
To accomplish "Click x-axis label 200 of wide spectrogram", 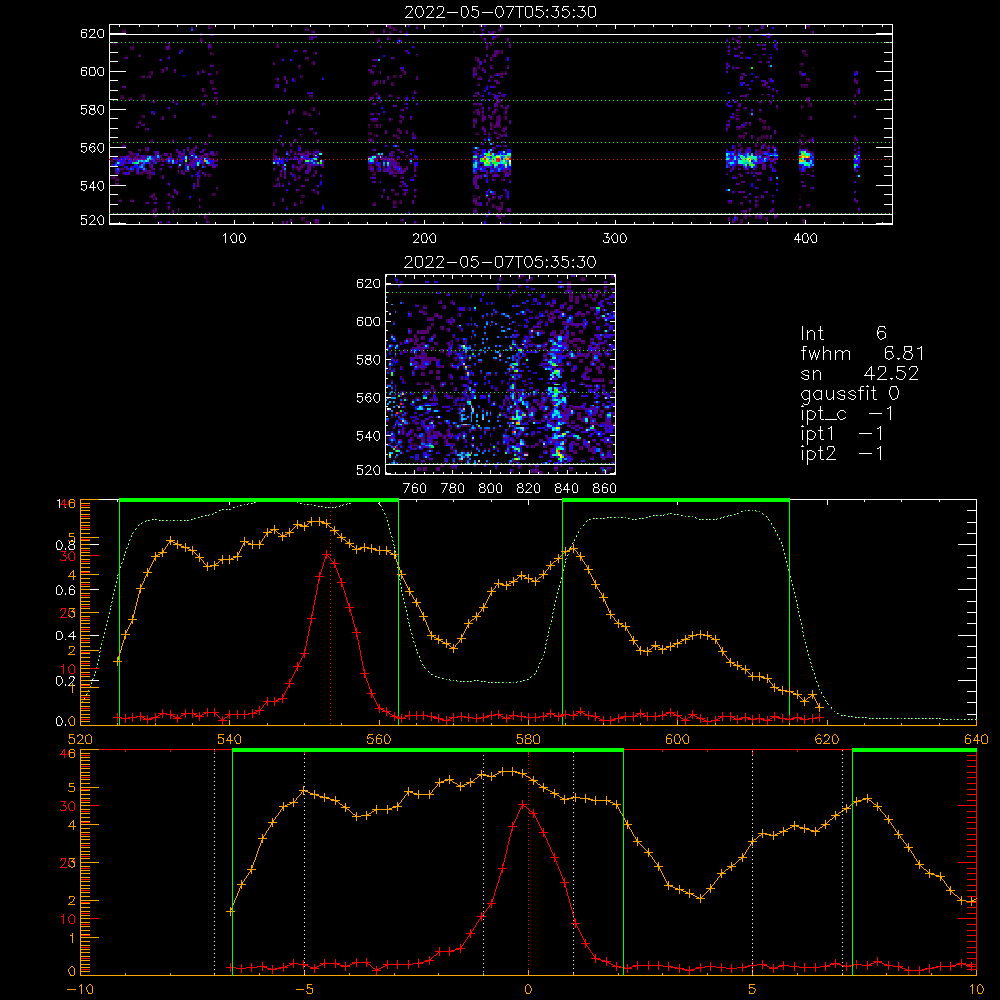I will (424, 238).
